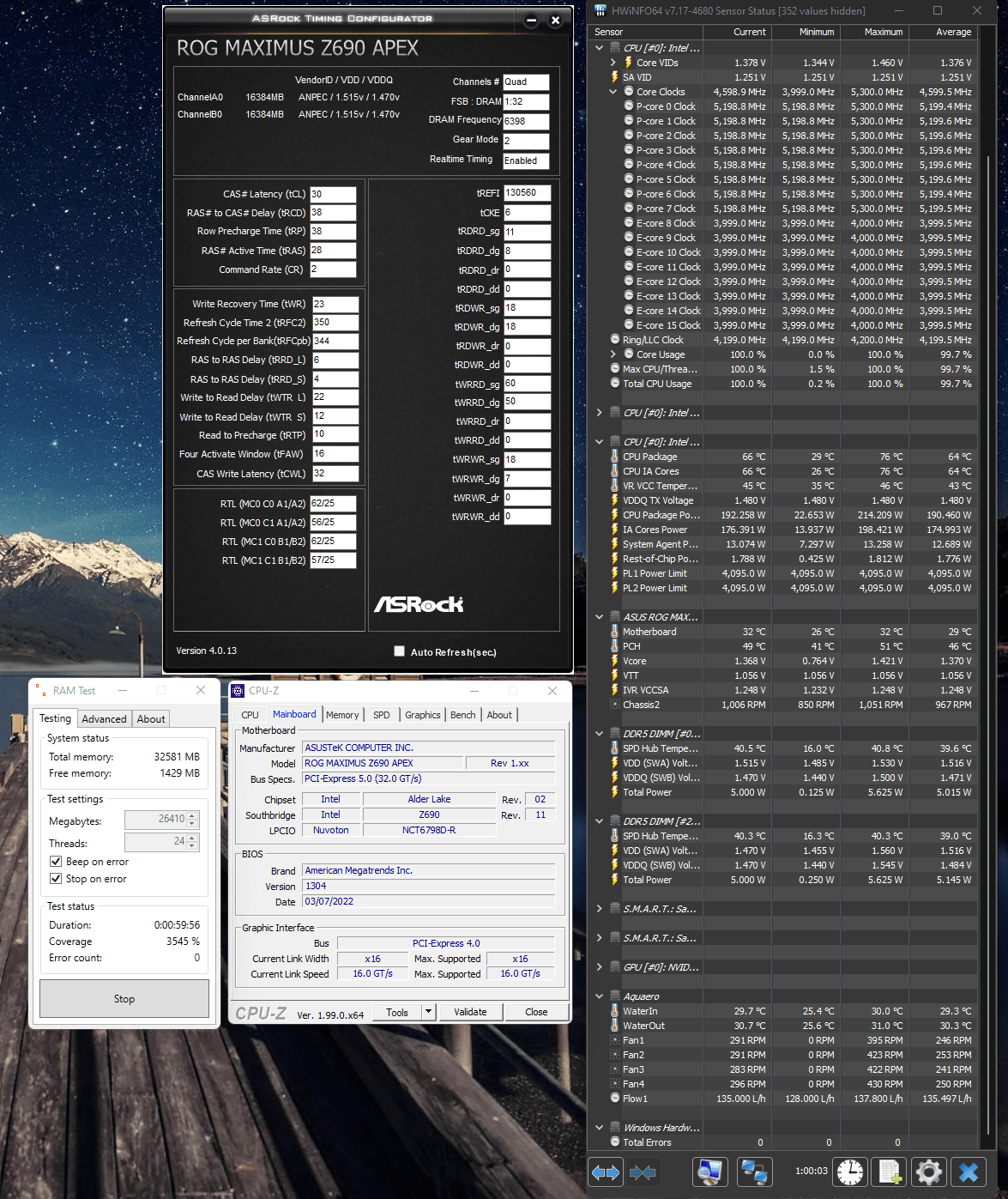Stop the running RAM Test
Screen dimensions: 1008x1199
tap(124, 999)
